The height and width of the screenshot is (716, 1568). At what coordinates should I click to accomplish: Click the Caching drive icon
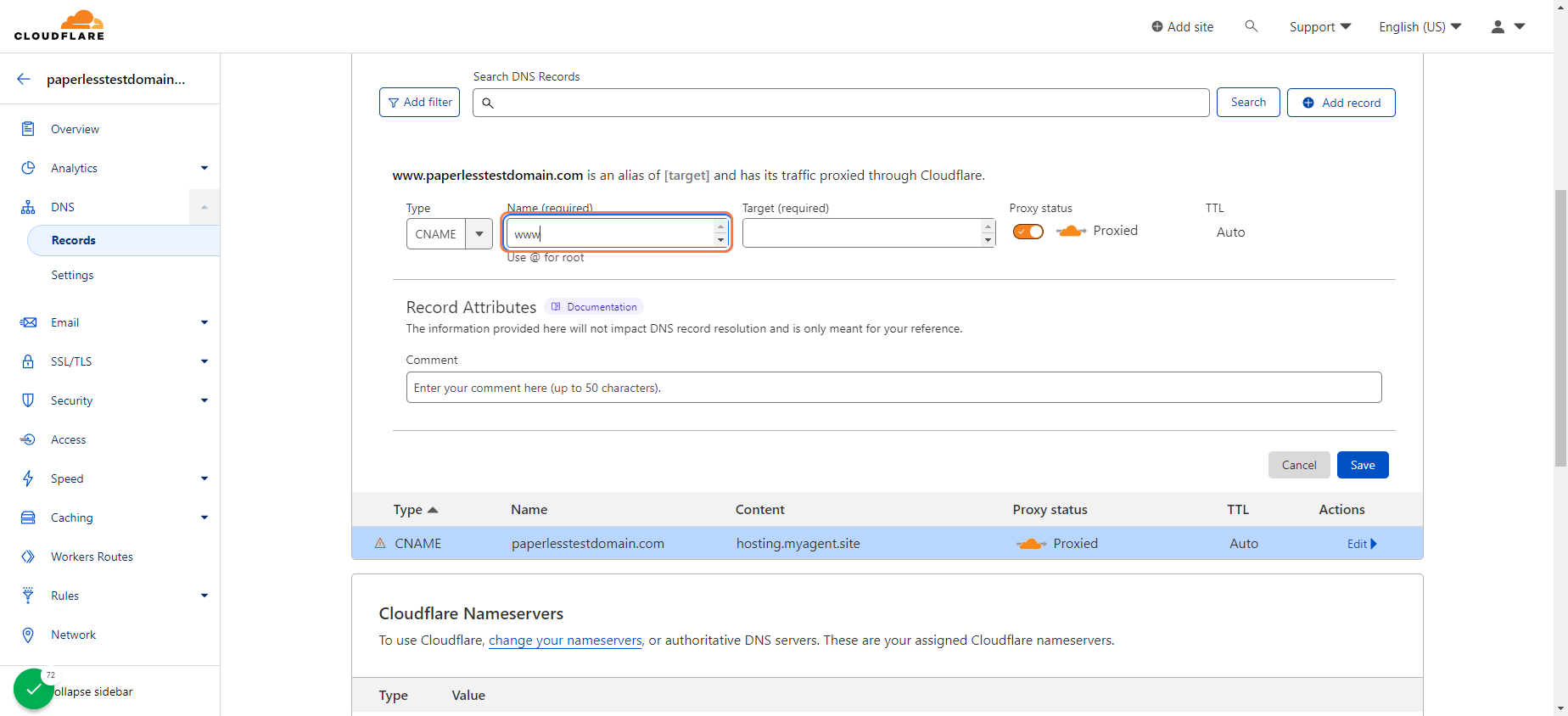[x=28, y=517]
